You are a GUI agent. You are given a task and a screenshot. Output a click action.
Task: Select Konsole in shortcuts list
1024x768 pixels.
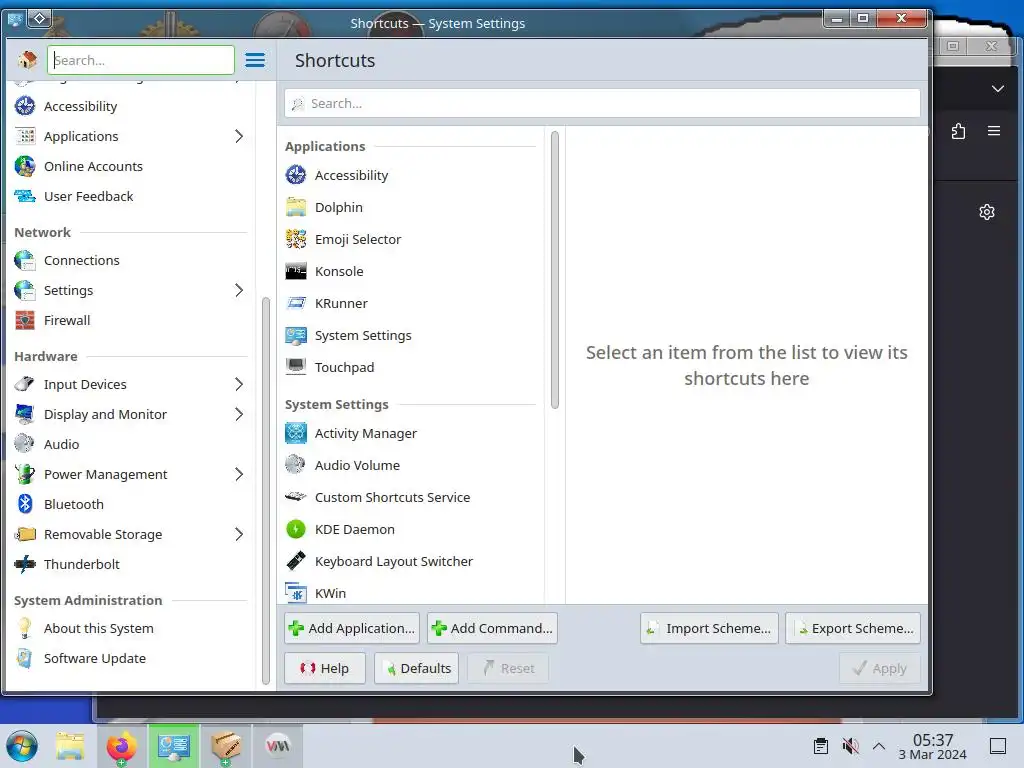[x=411, y=271]
